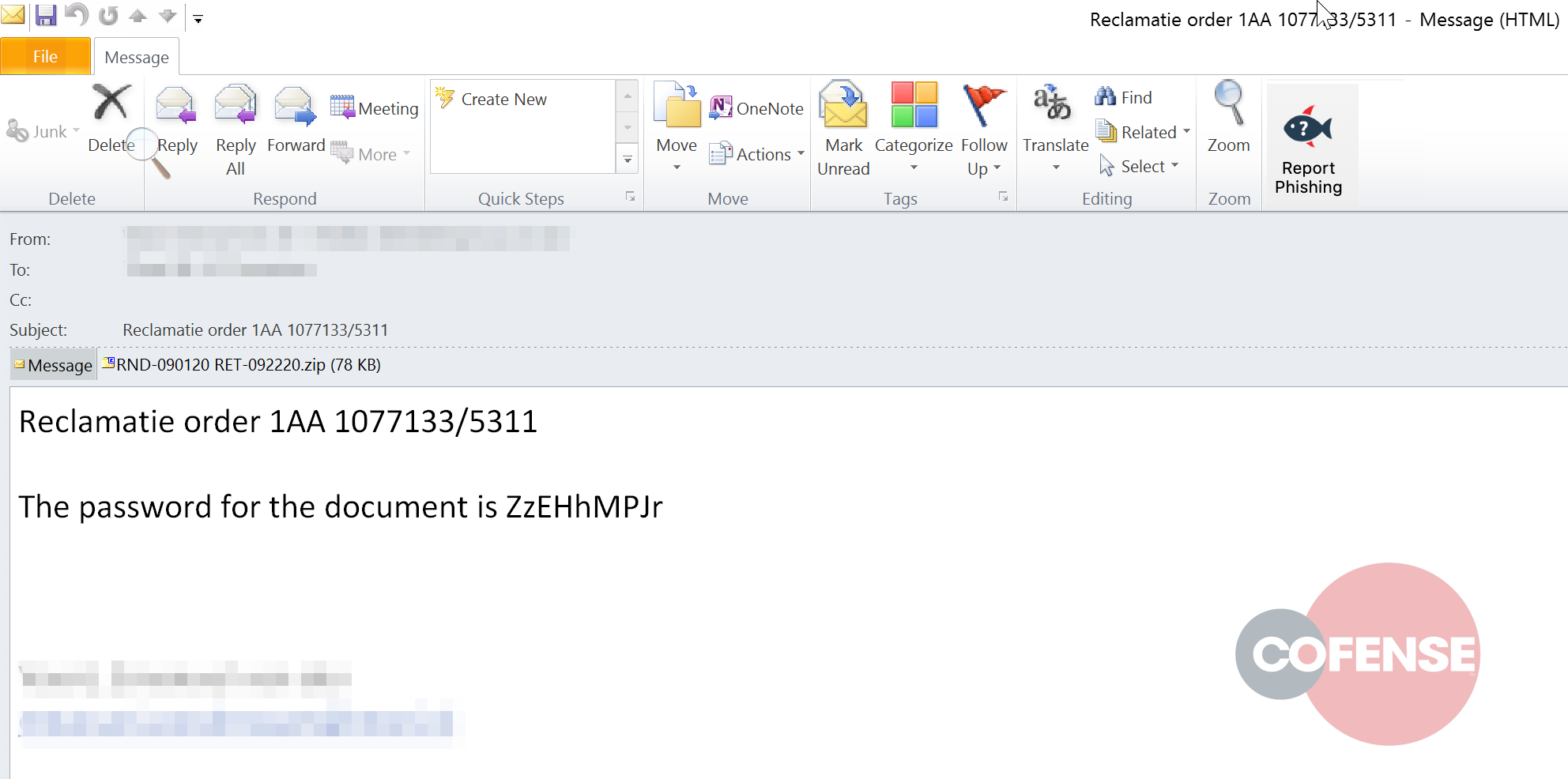Reply with a Meeting request
This screenshot has height=779, width=1568.
click(374, 107)
